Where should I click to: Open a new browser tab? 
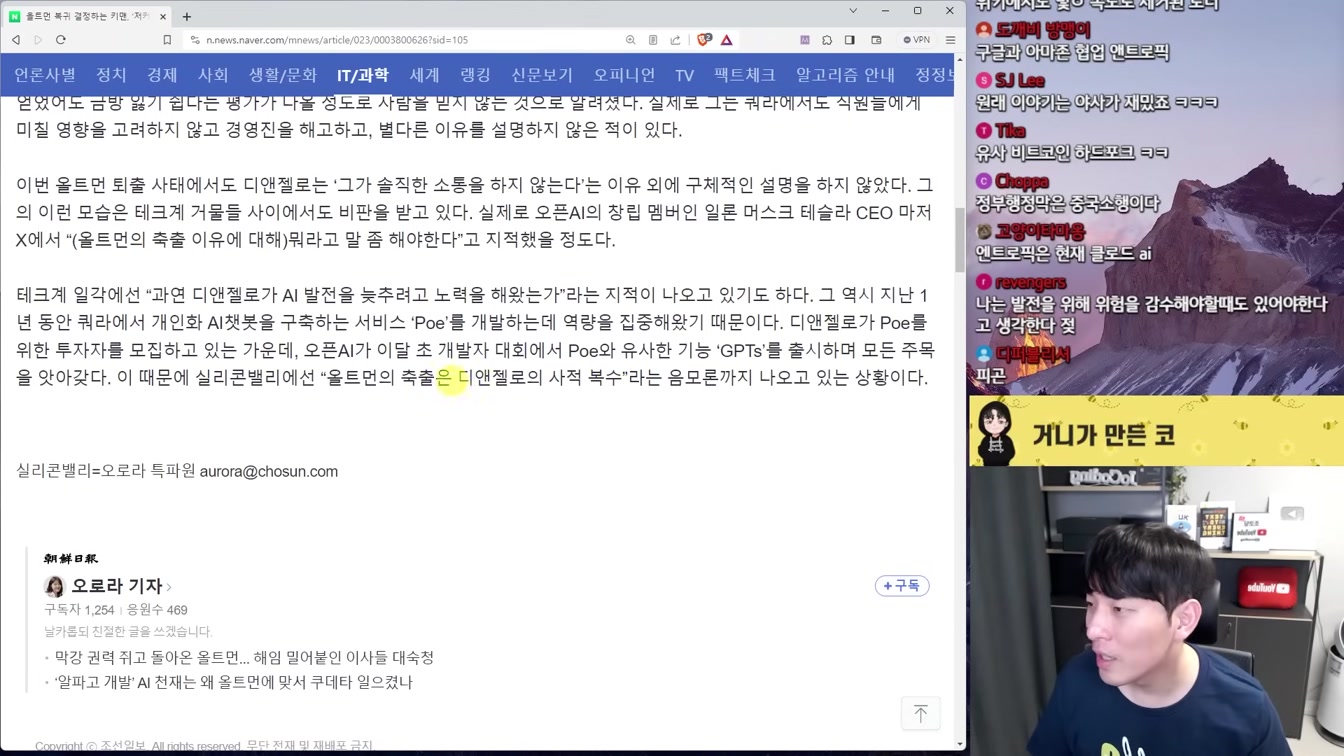click(x=187, y=16)
